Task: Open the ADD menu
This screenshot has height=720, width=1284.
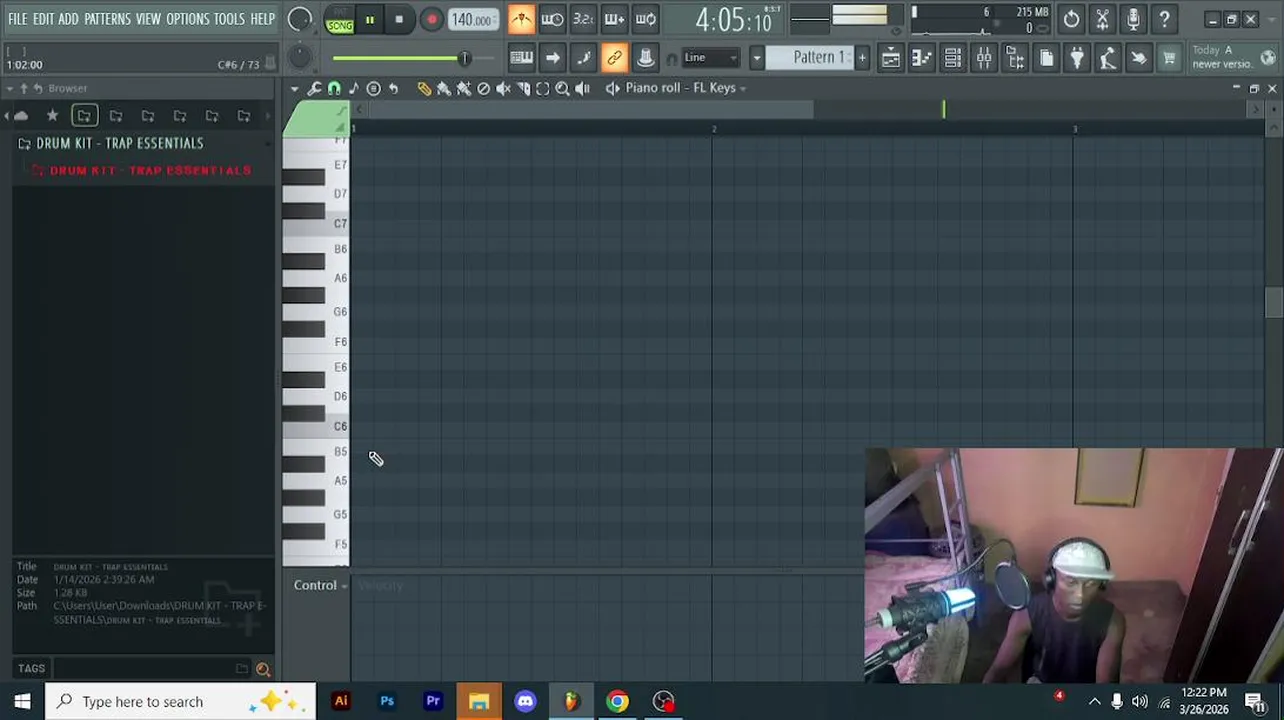Action: click(68, 19)
